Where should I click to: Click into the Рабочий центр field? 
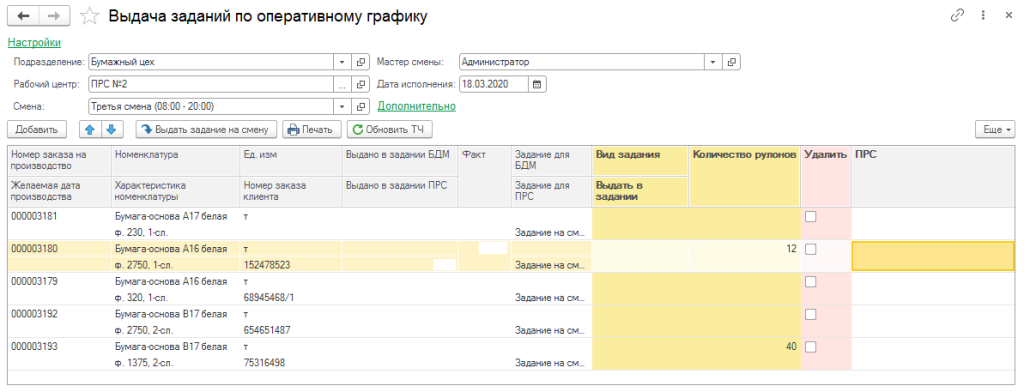pos(212,84)
